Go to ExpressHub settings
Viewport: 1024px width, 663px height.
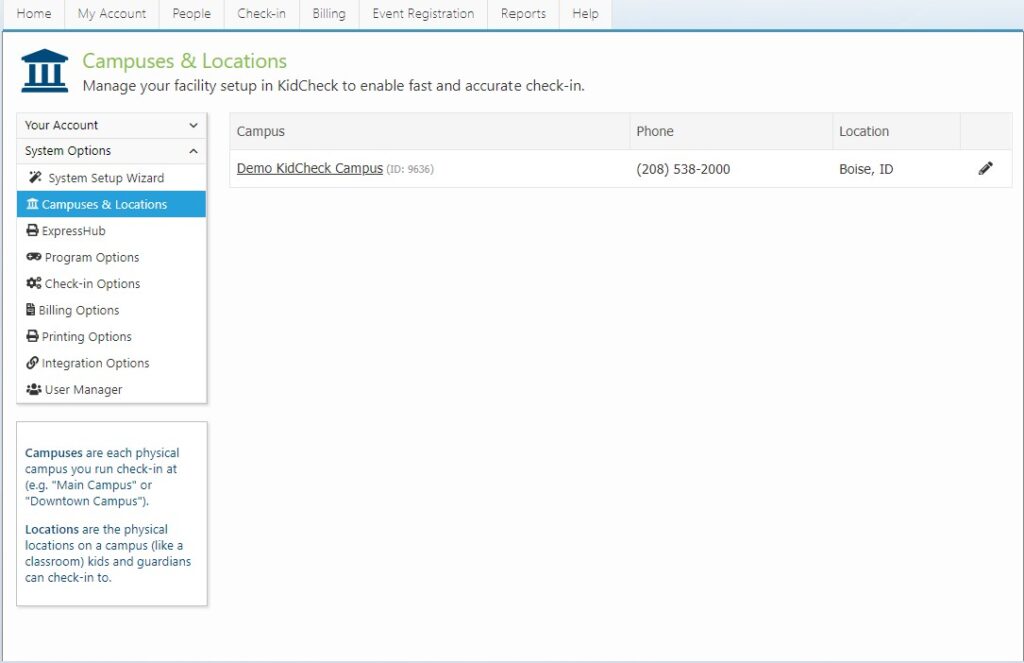[112, 231]
